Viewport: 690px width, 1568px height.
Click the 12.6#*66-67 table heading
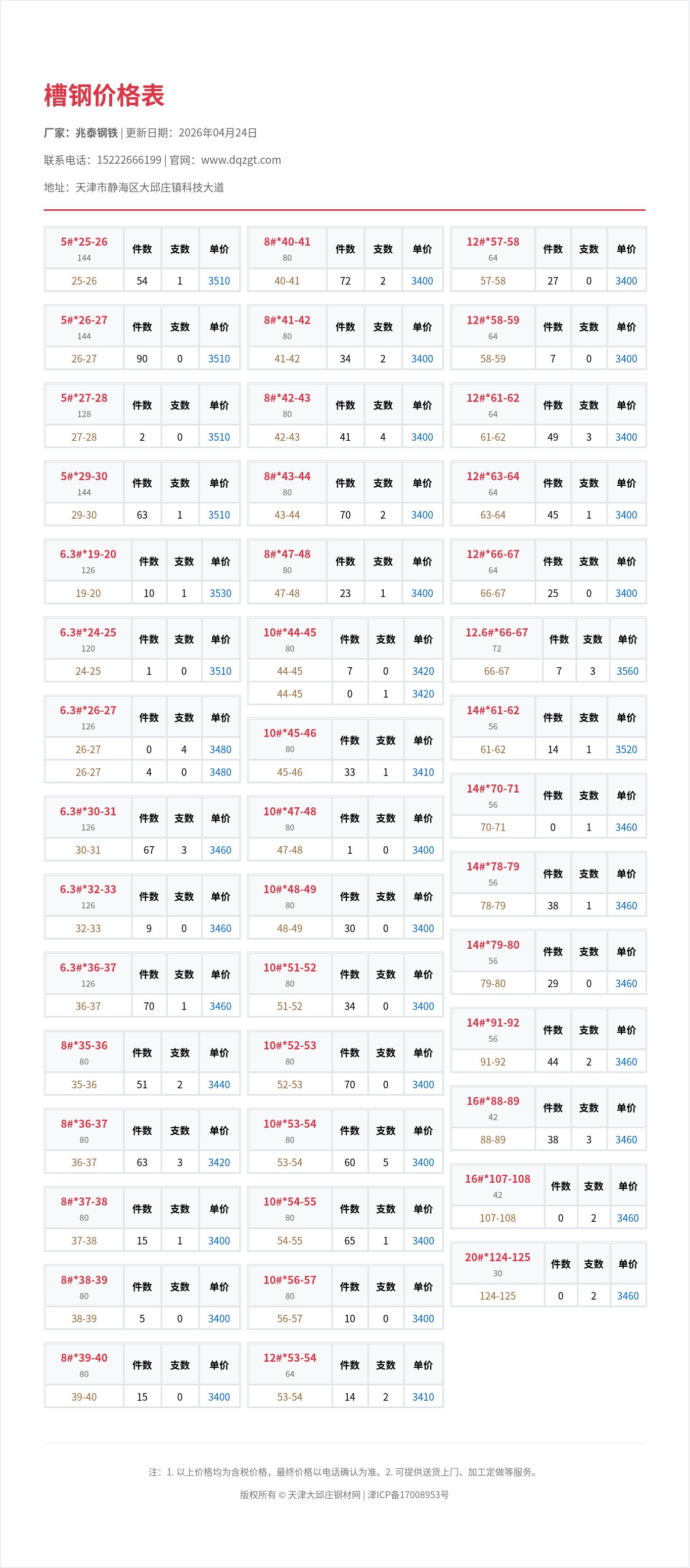coord(496,633)
